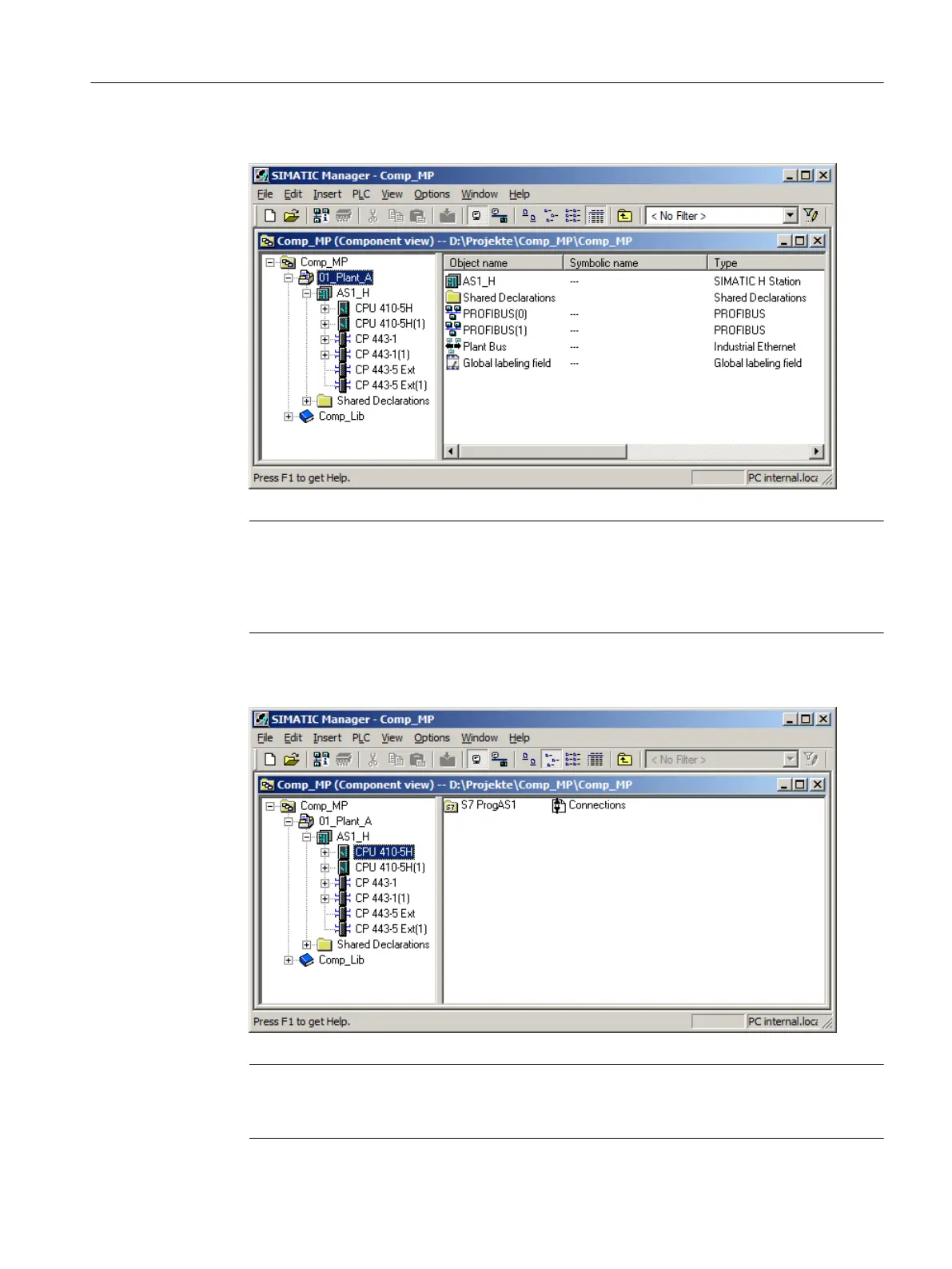The height and width of the screenshot is (1269, 952).
Task: Click Open Project icon in upper window toolbar
Action: pos(292,216)
